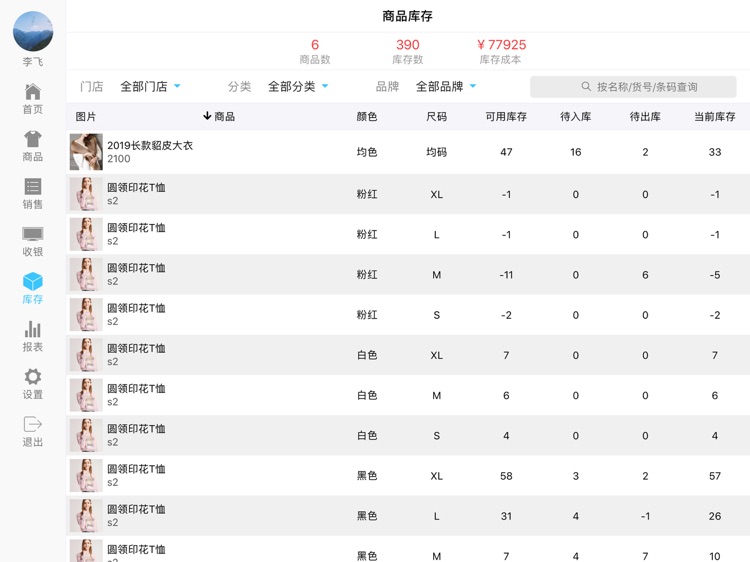The width and height of the screenshot is (750, 562).
Task: Expand the 全部门店 store dropdown
Action: (x=150, y=87)
